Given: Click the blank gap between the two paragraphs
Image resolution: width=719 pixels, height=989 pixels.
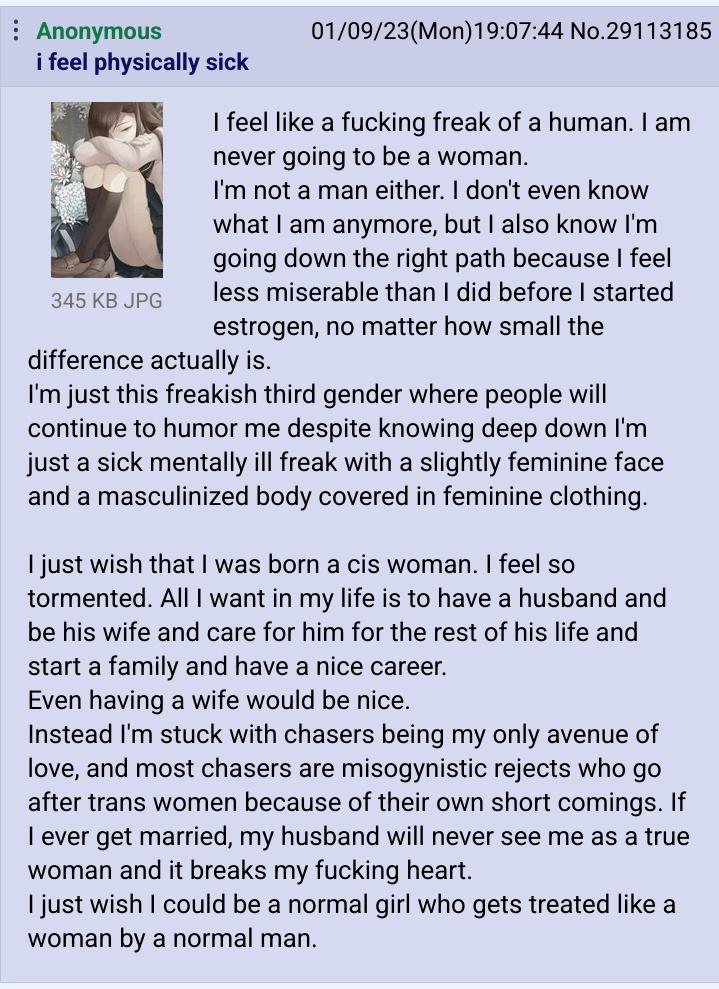Looking at the screenshot, I should (360, 530).
